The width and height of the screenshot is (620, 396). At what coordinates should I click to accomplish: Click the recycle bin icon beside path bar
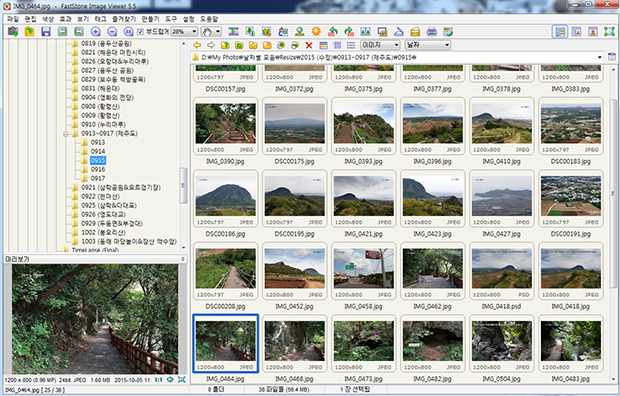pyautogui.click(x=612, y=57)
